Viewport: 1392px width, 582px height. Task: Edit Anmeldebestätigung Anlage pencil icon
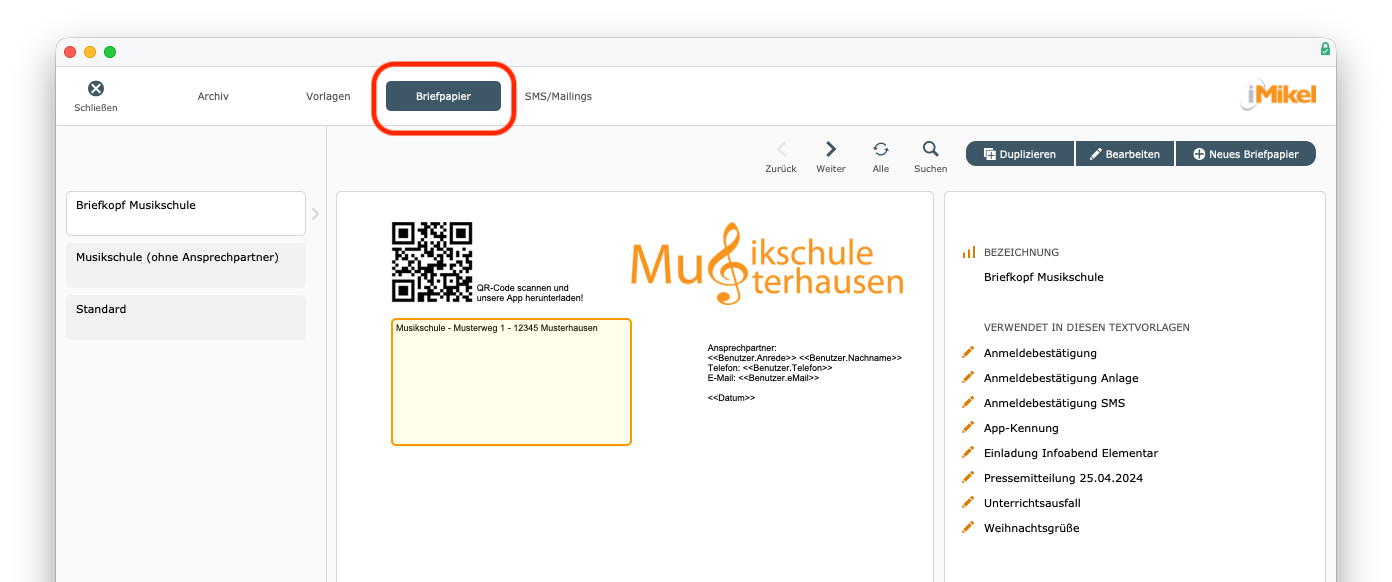tap(967, 377)
